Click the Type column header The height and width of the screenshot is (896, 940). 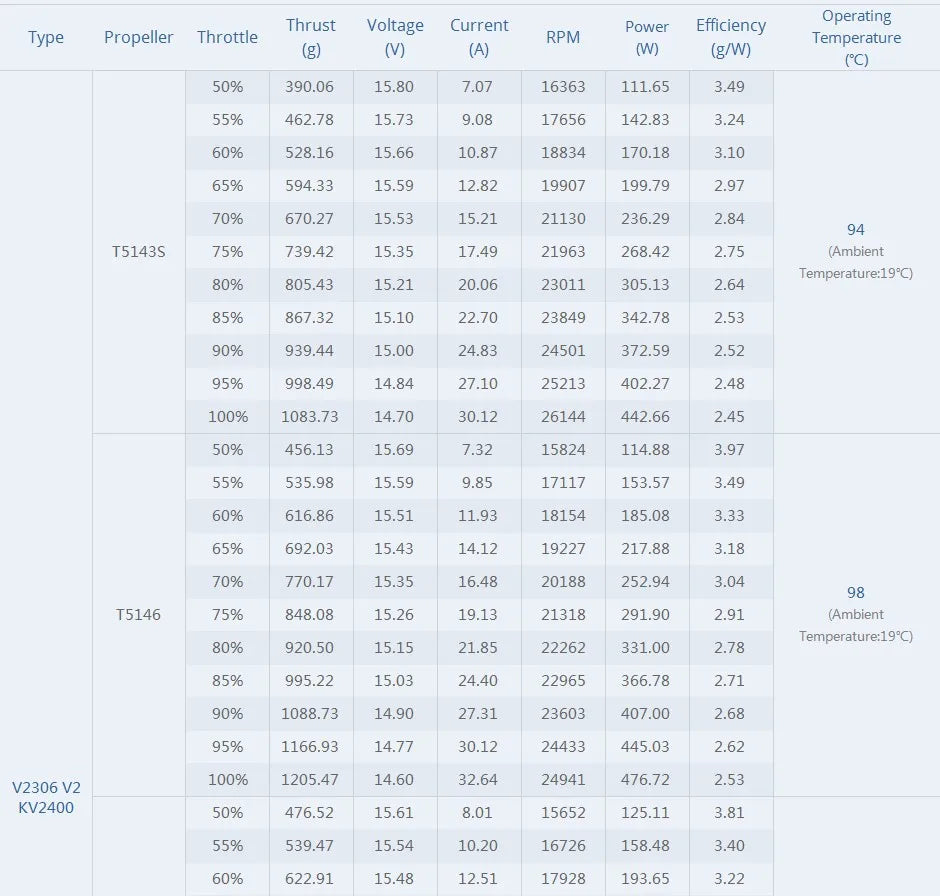46,37
